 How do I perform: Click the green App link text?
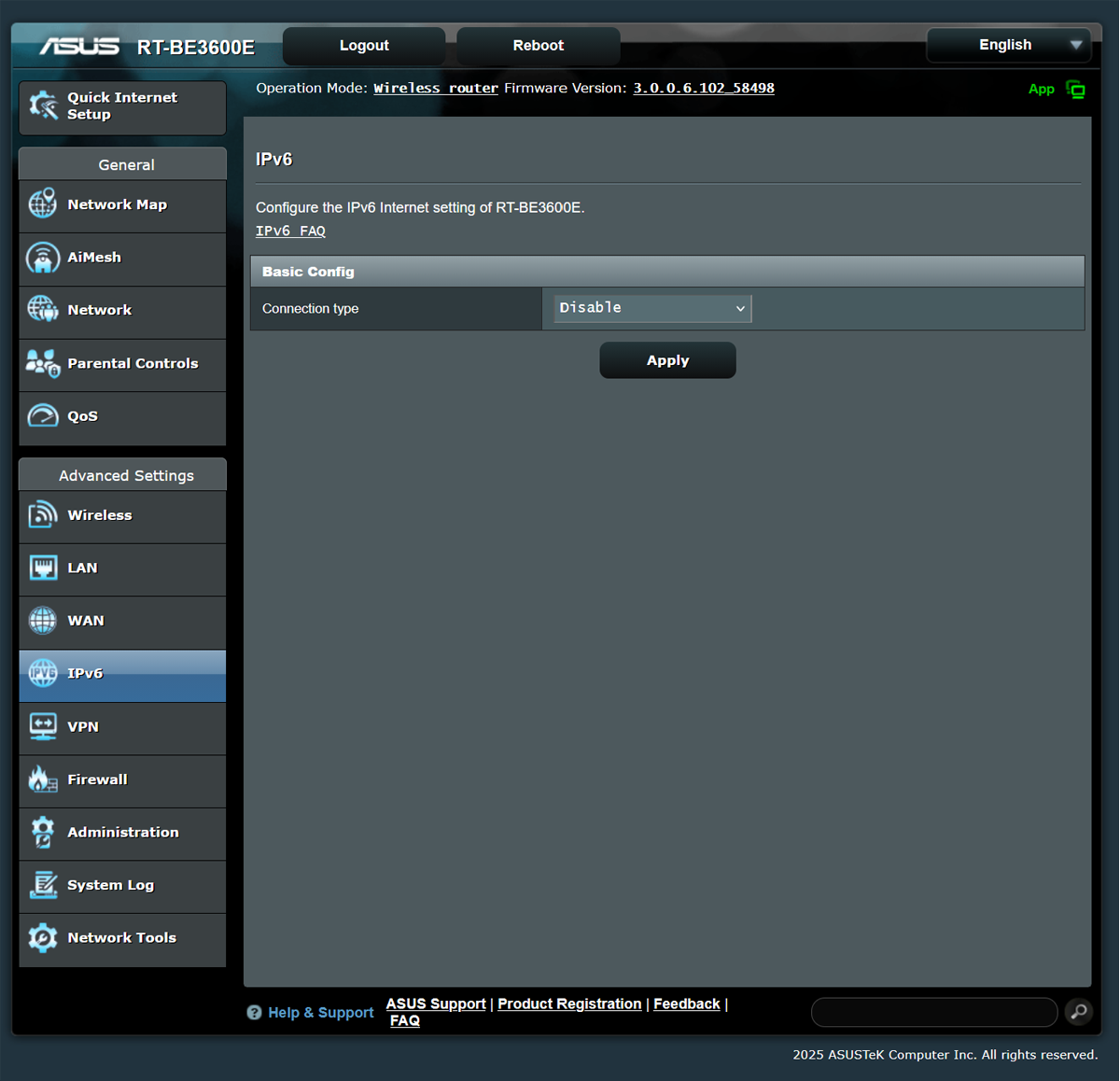pyautogui.click(x=1042, y=89)
